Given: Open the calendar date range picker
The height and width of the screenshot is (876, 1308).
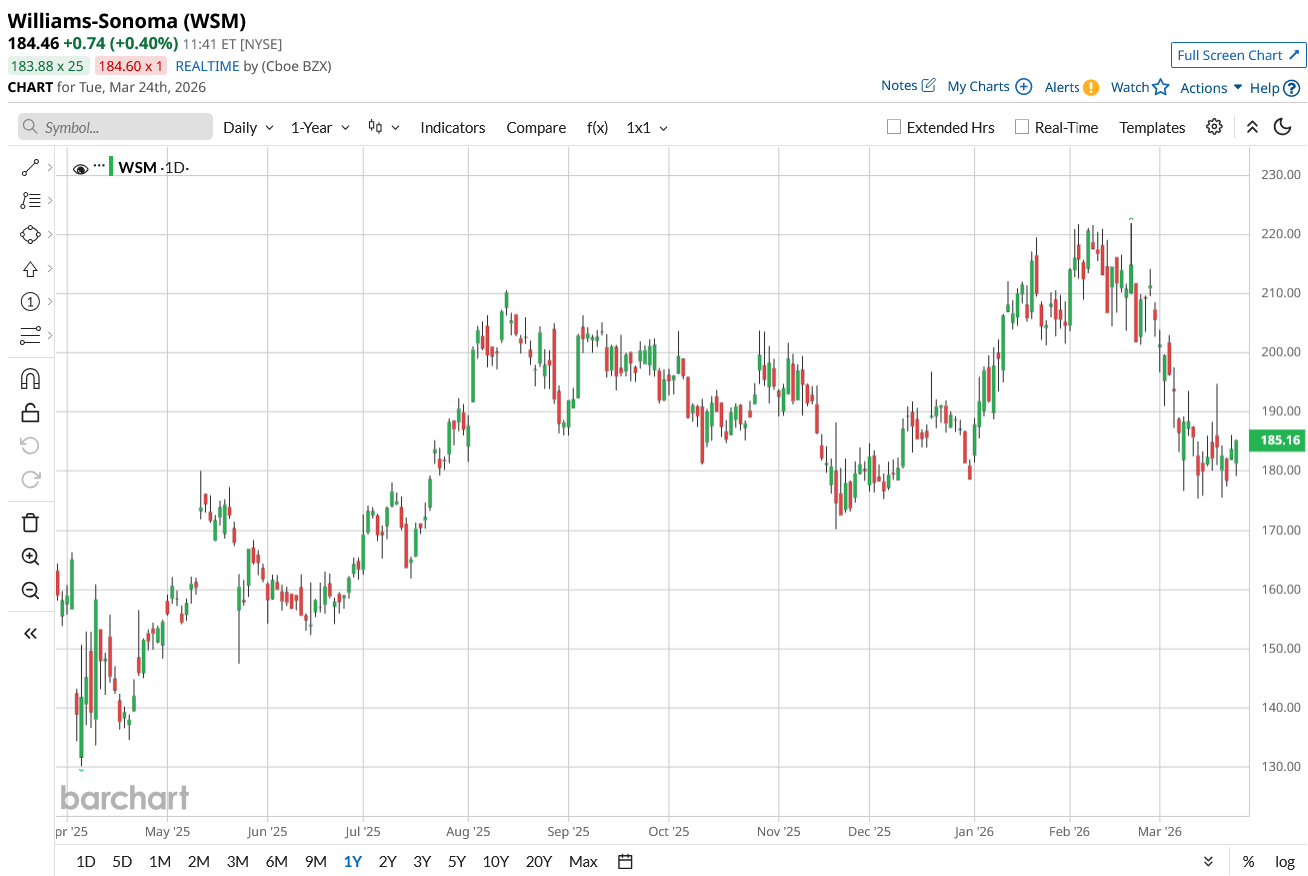Looking at the screenshot, I should tap(626, 862).
